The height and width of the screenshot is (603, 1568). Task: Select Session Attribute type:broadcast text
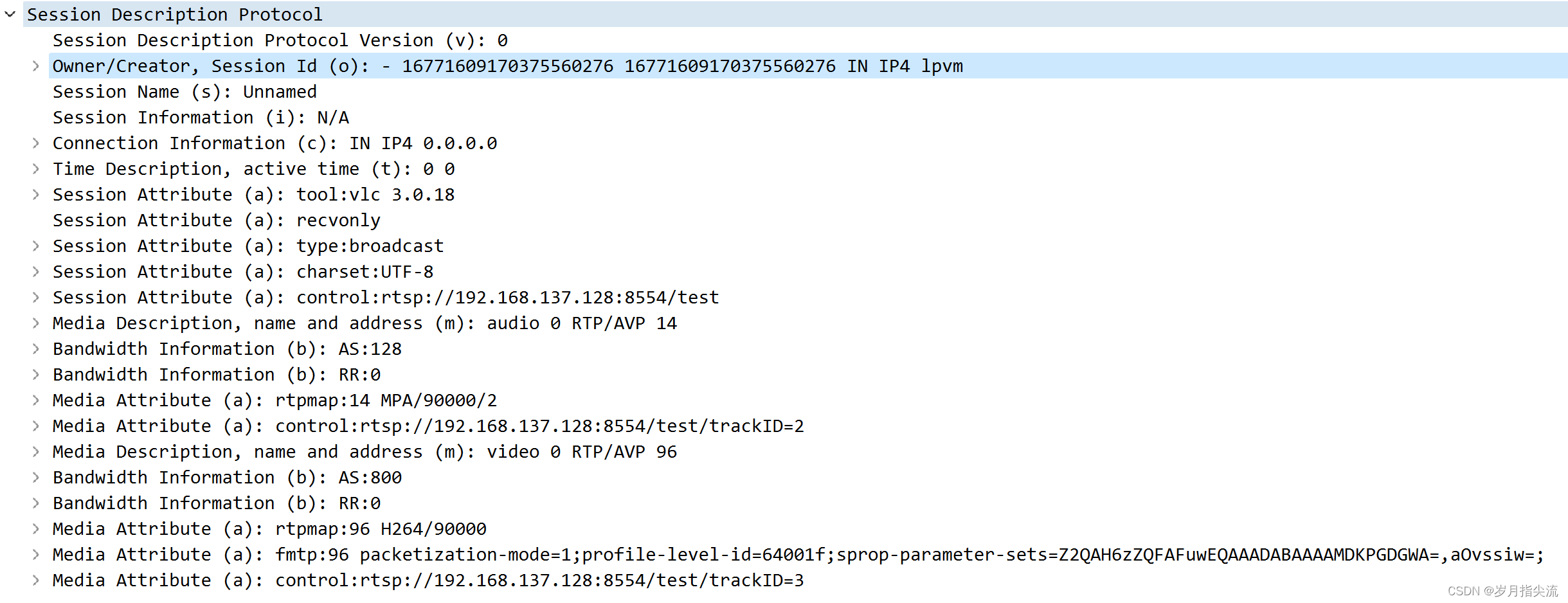(x=248, y=246)
